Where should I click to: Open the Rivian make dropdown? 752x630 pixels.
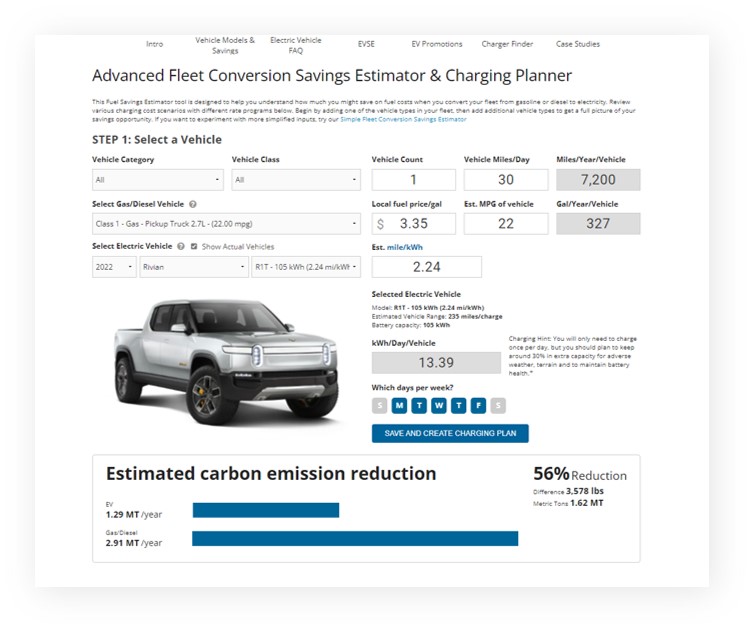tap(194, 267)
